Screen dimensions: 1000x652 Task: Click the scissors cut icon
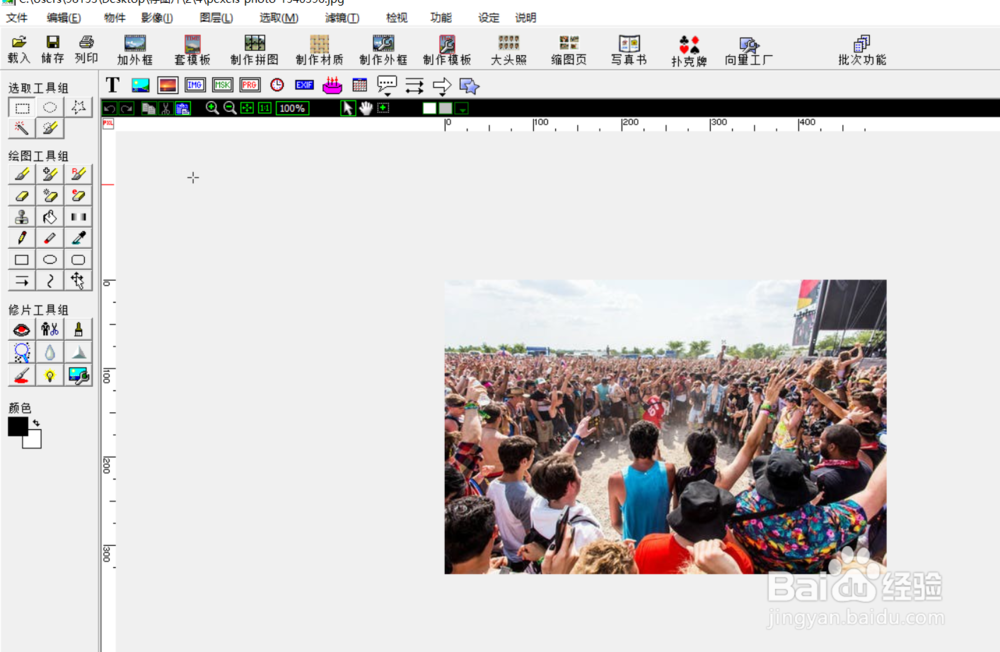pyautogui.click(x=166, y=108)
